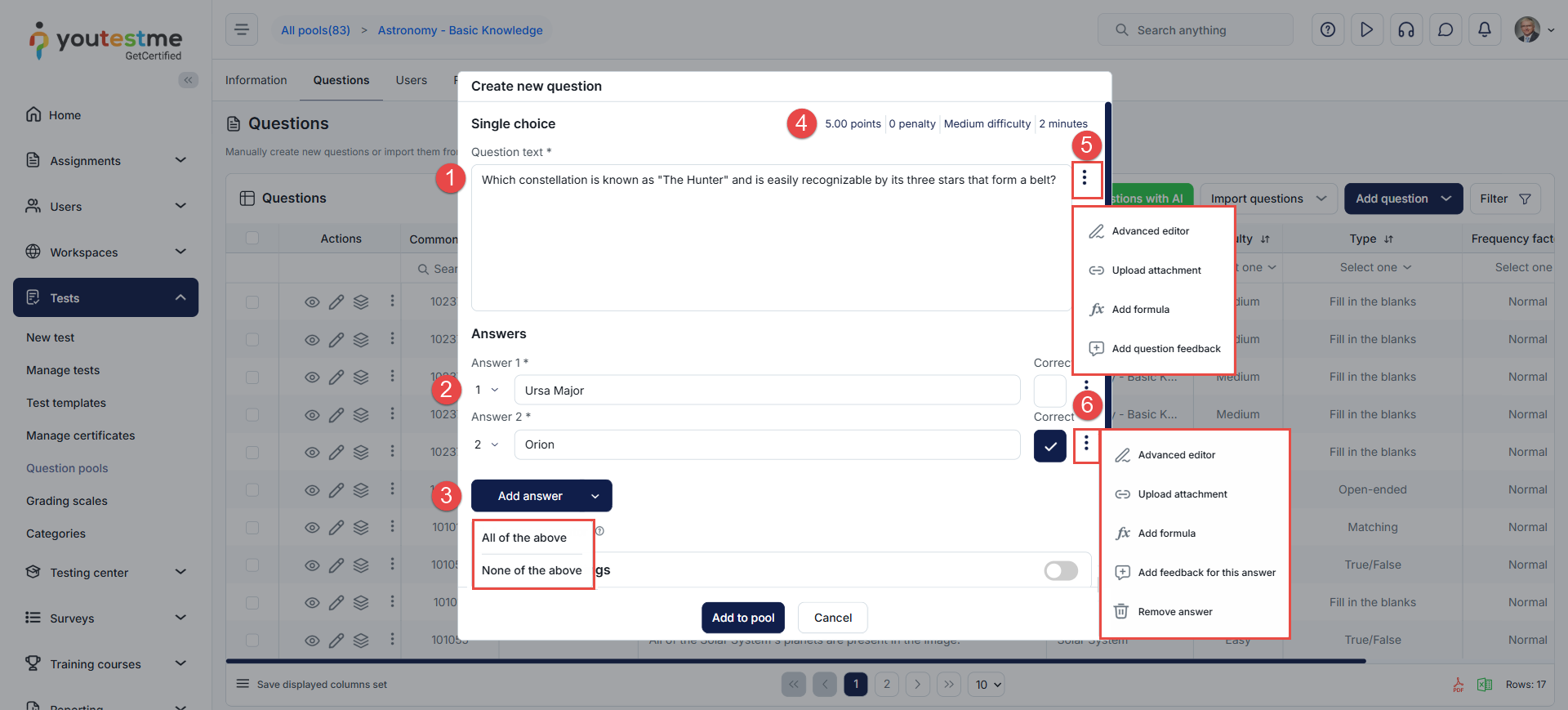Screen dimensions: 1568x710
Task: Click the Cancel button
Action: click(x=832, y=618)
